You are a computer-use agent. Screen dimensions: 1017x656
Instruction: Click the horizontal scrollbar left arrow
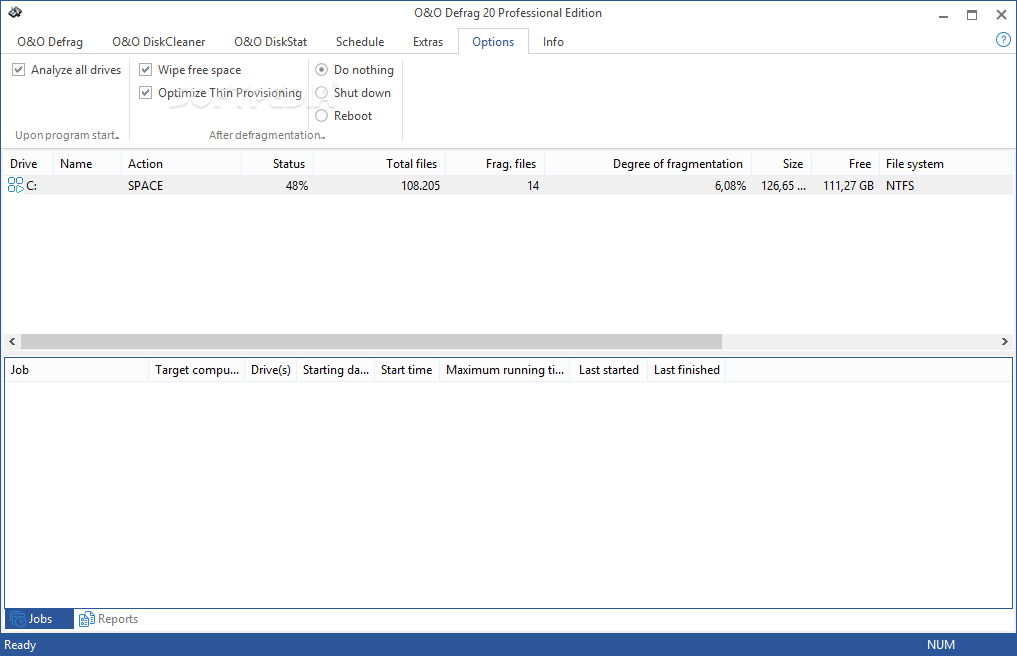click(x=12, y=341)
